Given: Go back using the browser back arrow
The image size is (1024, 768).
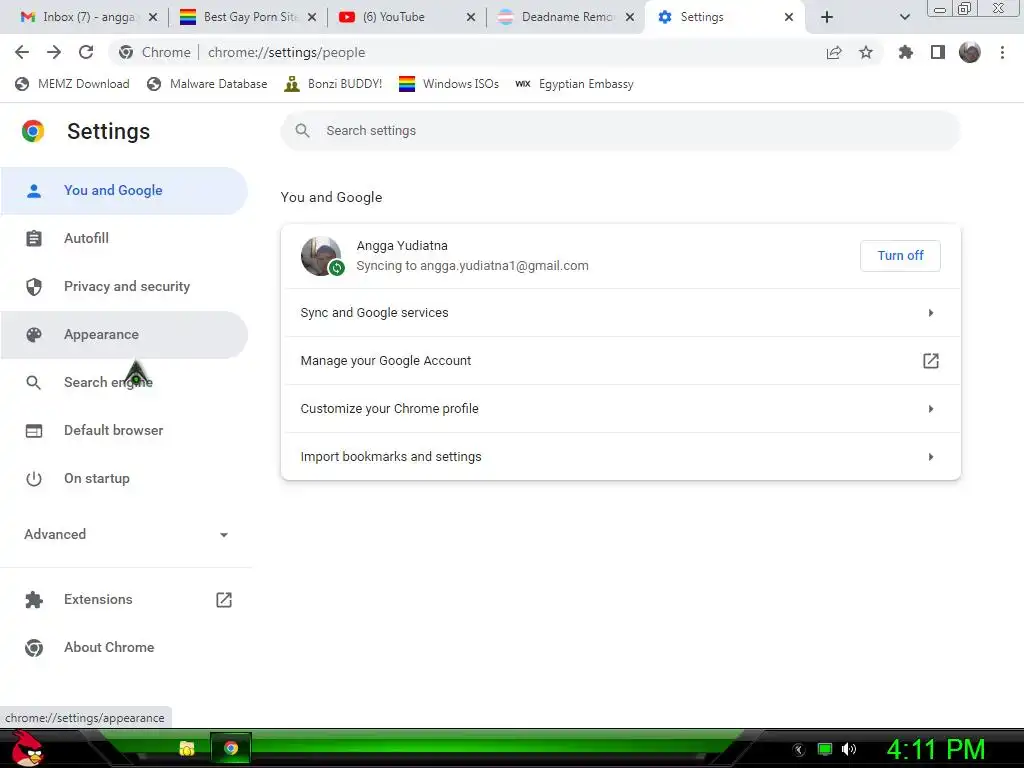Looking at the screenshot, I should [x=22, y=52].
